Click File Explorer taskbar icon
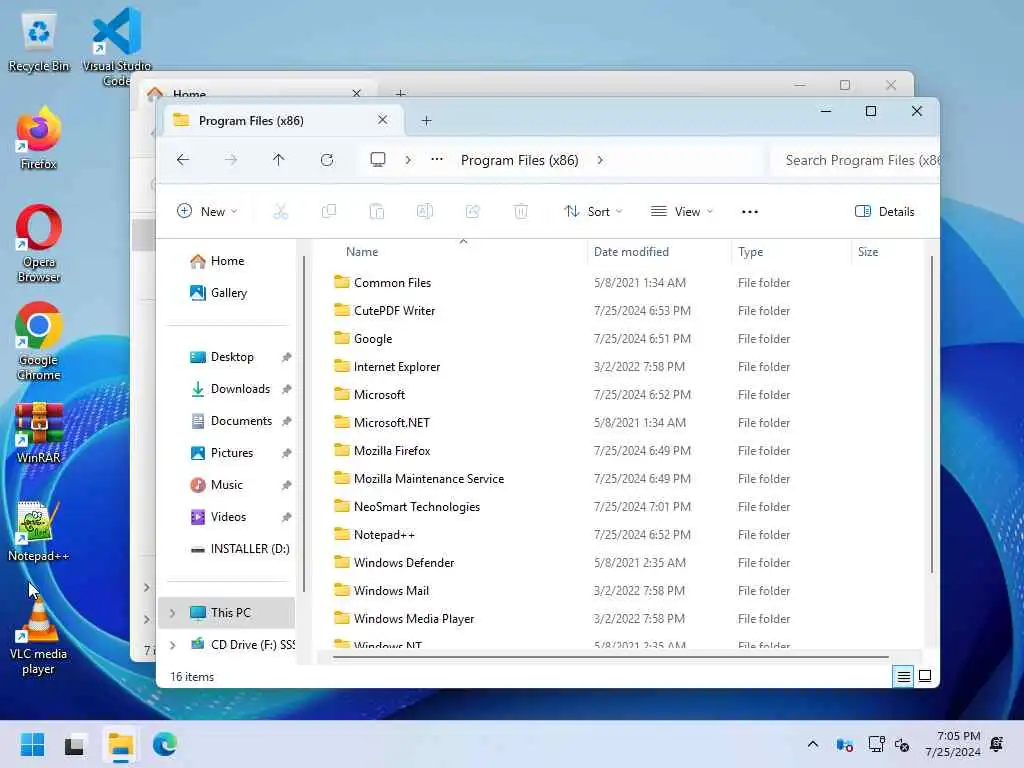Viewport: 1024px width, 768px height. click(x=121, y=744)
